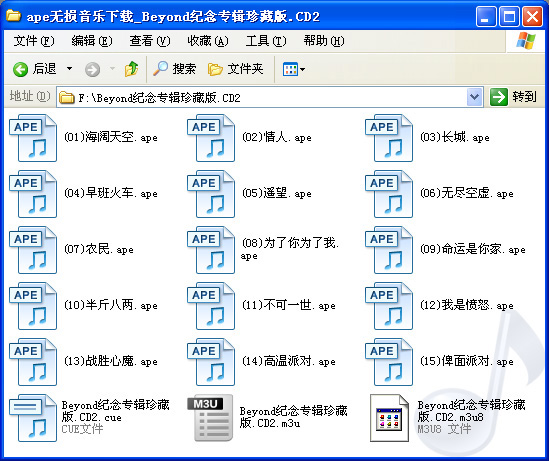Select file name (06)无尽空虚.ape
The width and height of the screenshot is (549, 461).
(467, 193)
